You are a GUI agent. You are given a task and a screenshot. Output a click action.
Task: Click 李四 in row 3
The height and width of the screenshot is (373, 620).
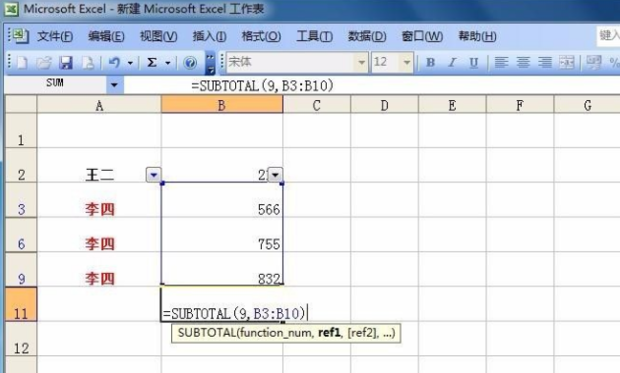pos(100,209)
